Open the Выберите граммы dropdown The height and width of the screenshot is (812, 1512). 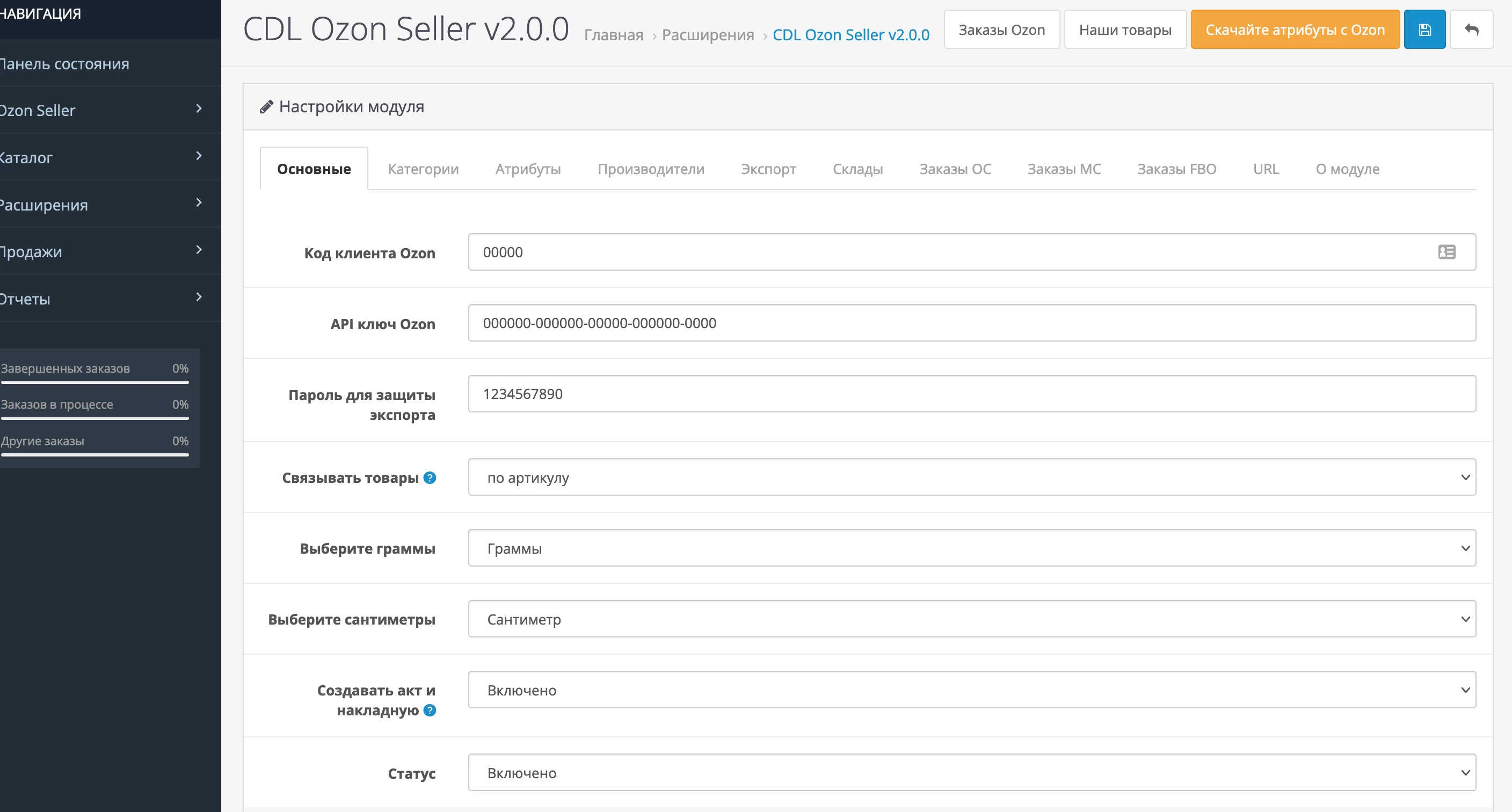[972, 548]
